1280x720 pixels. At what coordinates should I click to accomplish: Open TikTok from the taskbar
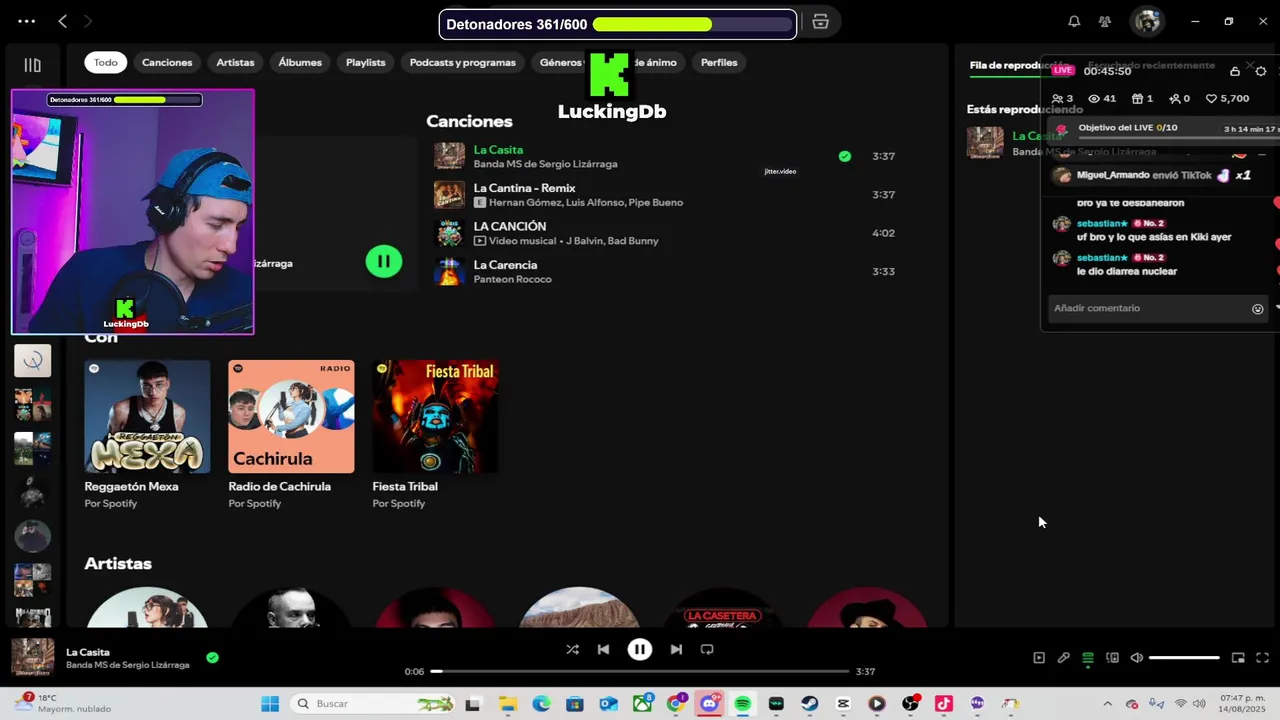click(x=943, y=704)
